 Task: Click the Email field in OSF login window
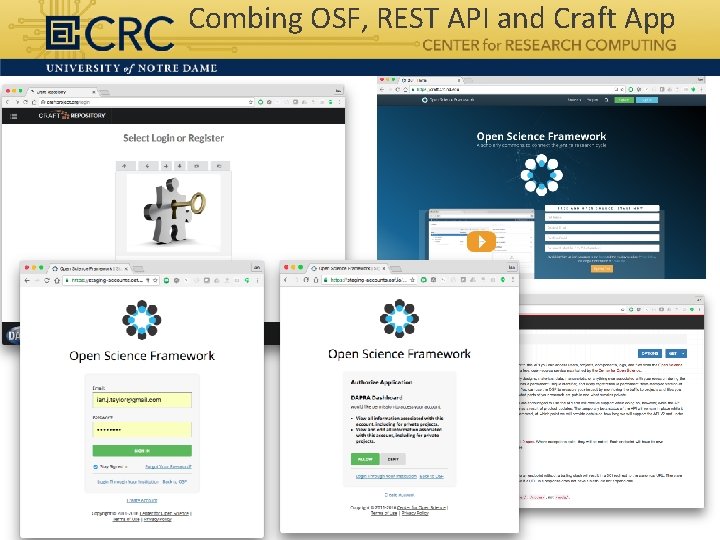click(142, 400)
